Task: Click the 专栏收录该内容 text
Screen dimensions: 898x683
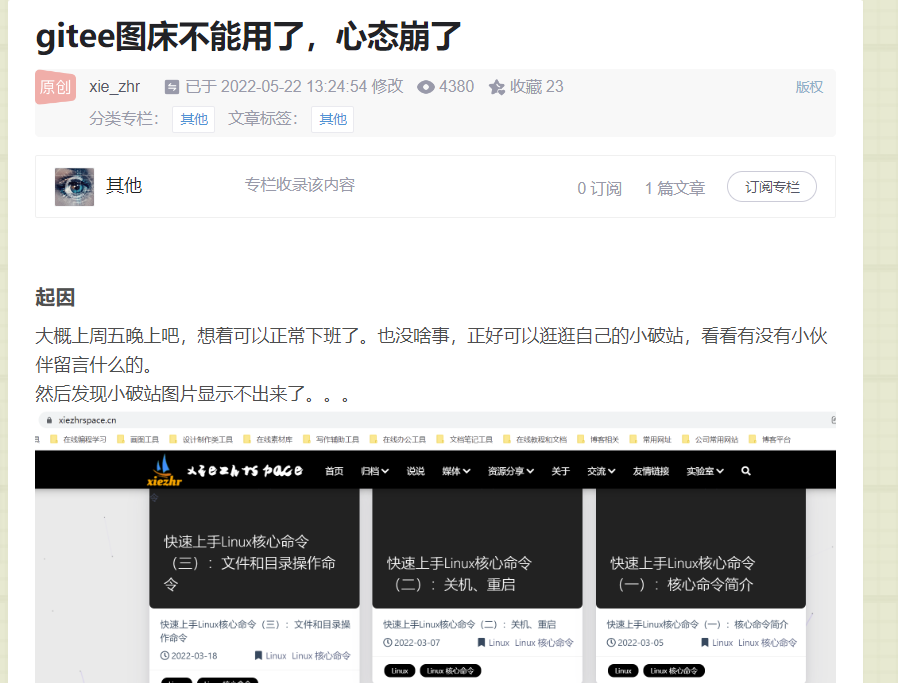Action: pos(300,185)
